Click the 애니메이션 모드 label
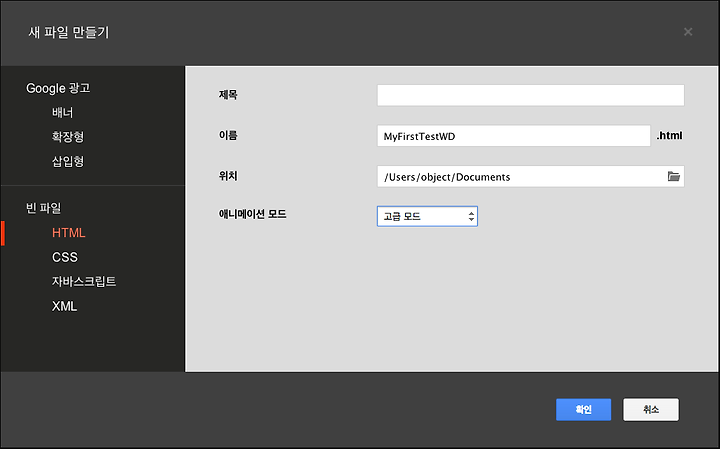 [x=252, y=214]
